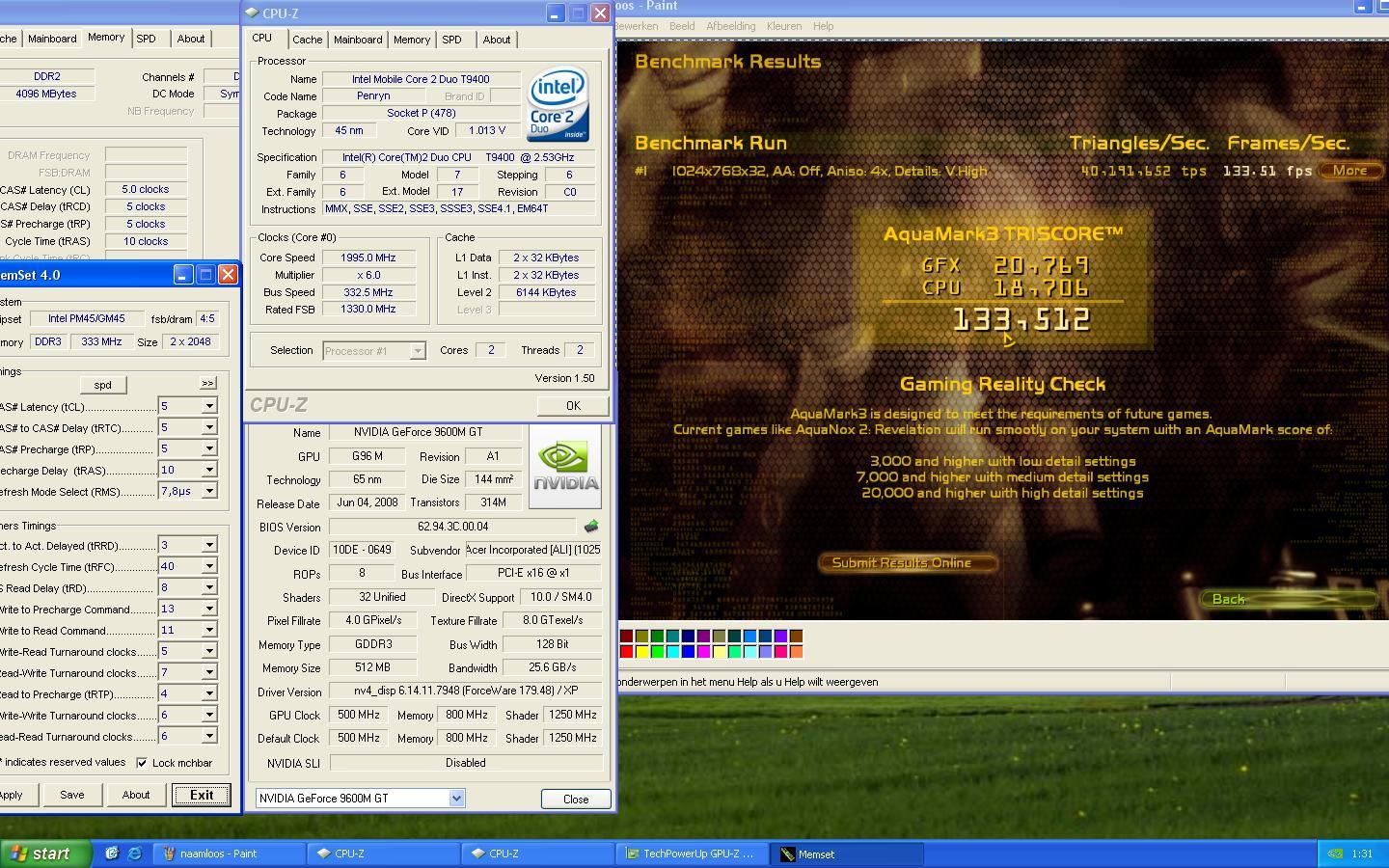Click the BIOS save chip icon in GPU-Z
This screenshot has width=1389, height=868.
tap(591, 527)
